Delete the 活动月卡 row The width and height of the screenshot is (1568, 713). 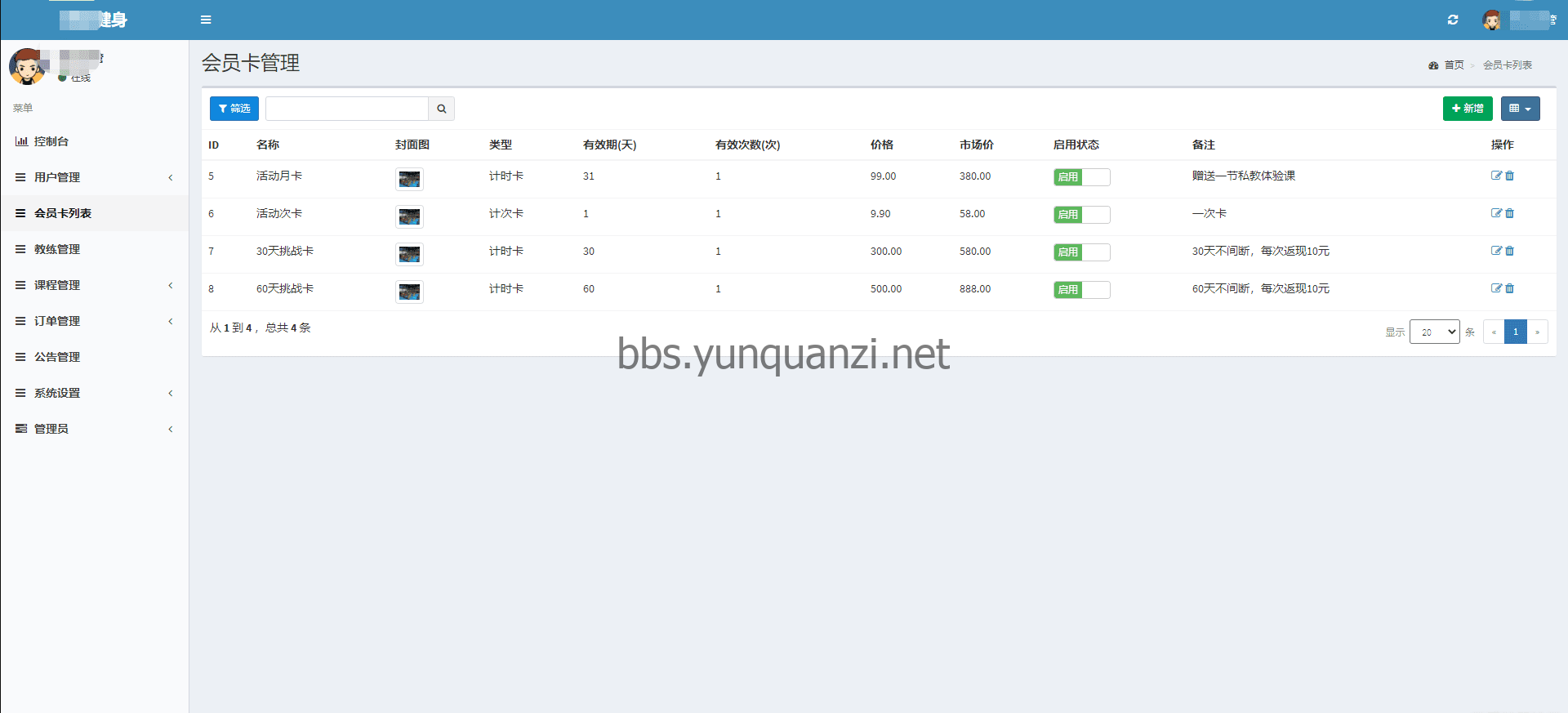pos(1510,176)
